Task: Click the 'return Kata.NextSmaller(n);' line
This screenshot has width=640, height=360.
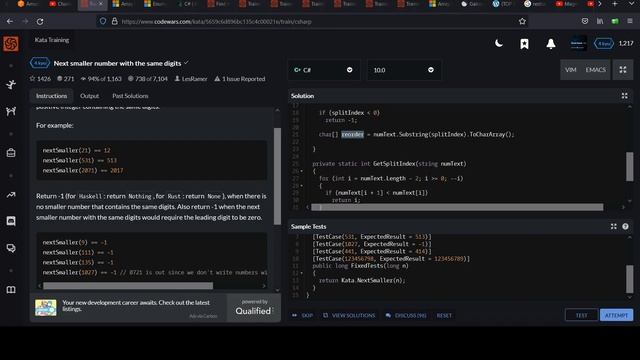Action: point(362,280)
